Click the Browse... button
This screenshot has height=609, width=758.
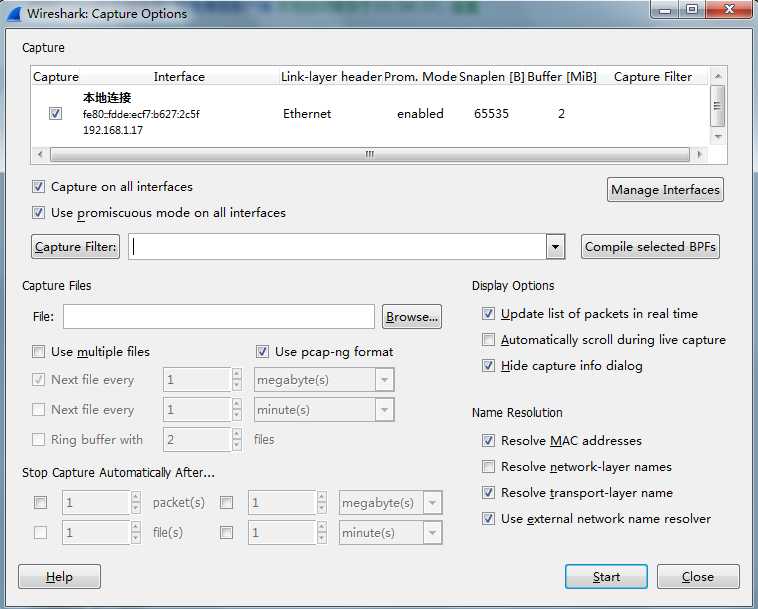[x=412, y=317]
